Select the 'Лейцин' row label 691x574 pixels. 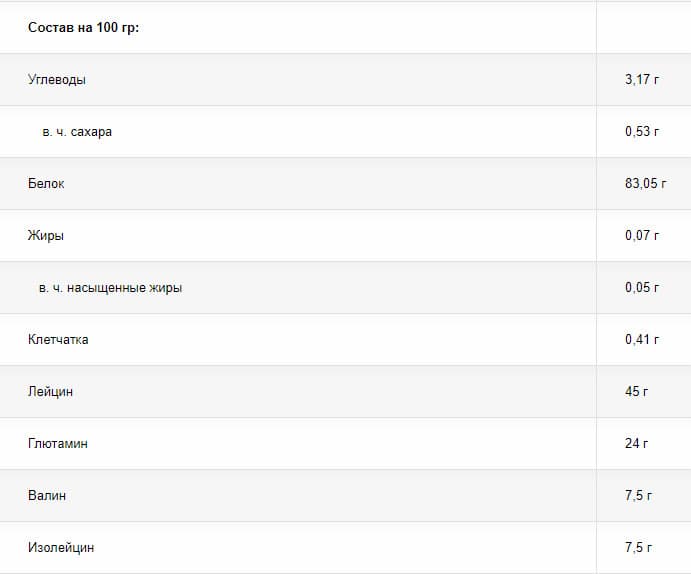pos(50,392)
